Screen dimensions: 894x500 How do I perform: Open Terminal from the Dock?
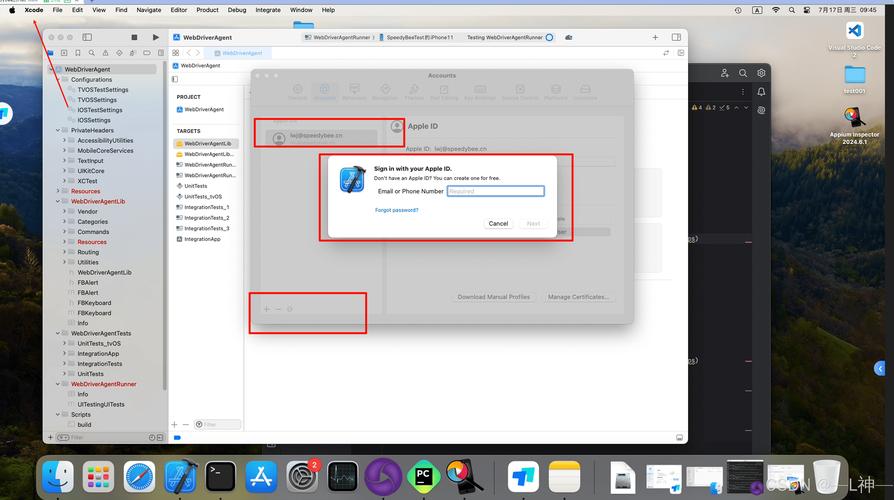221,476
